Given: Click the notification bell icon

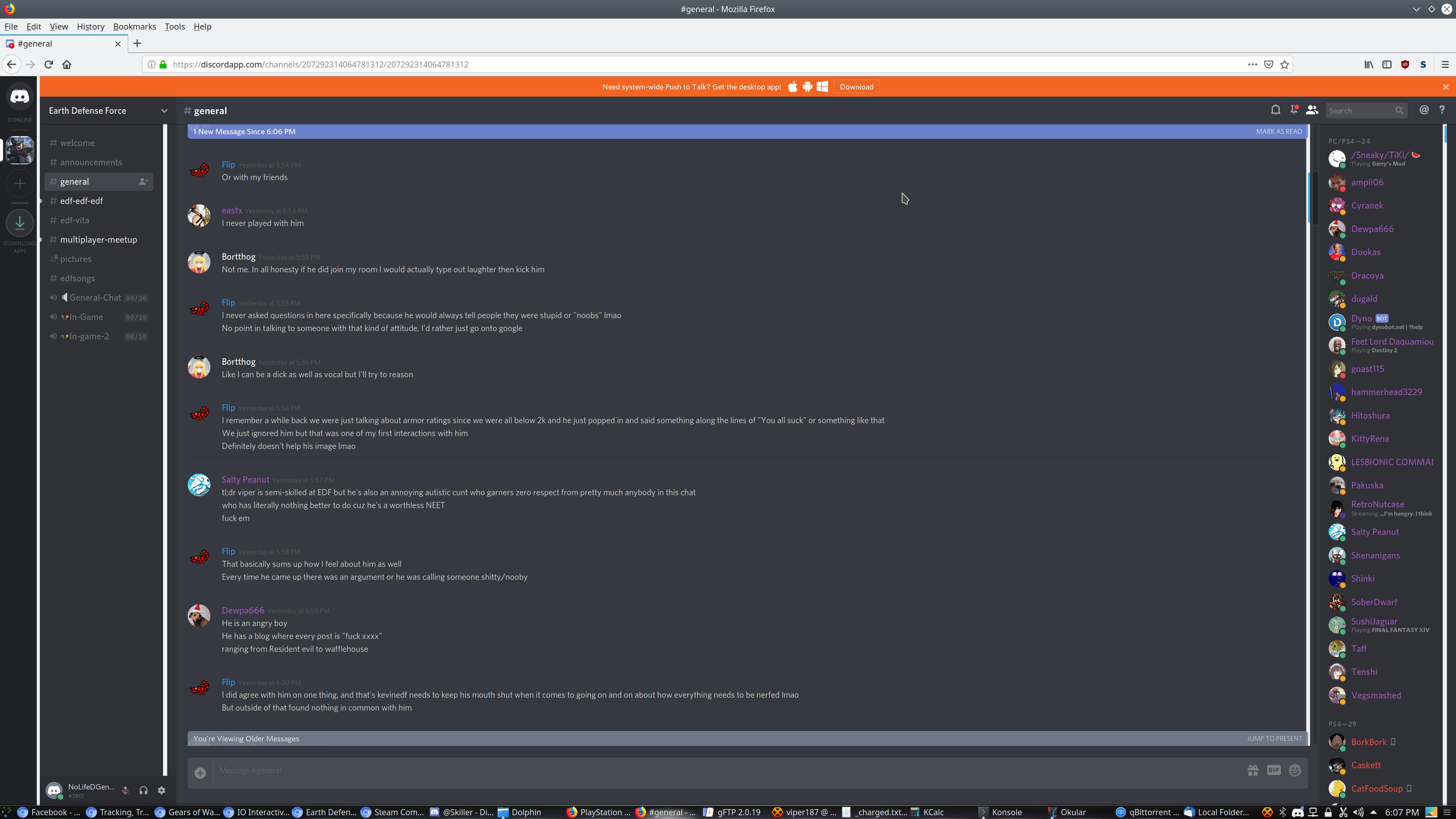Looking at the screenshot, I should [x=1275, y=110].
